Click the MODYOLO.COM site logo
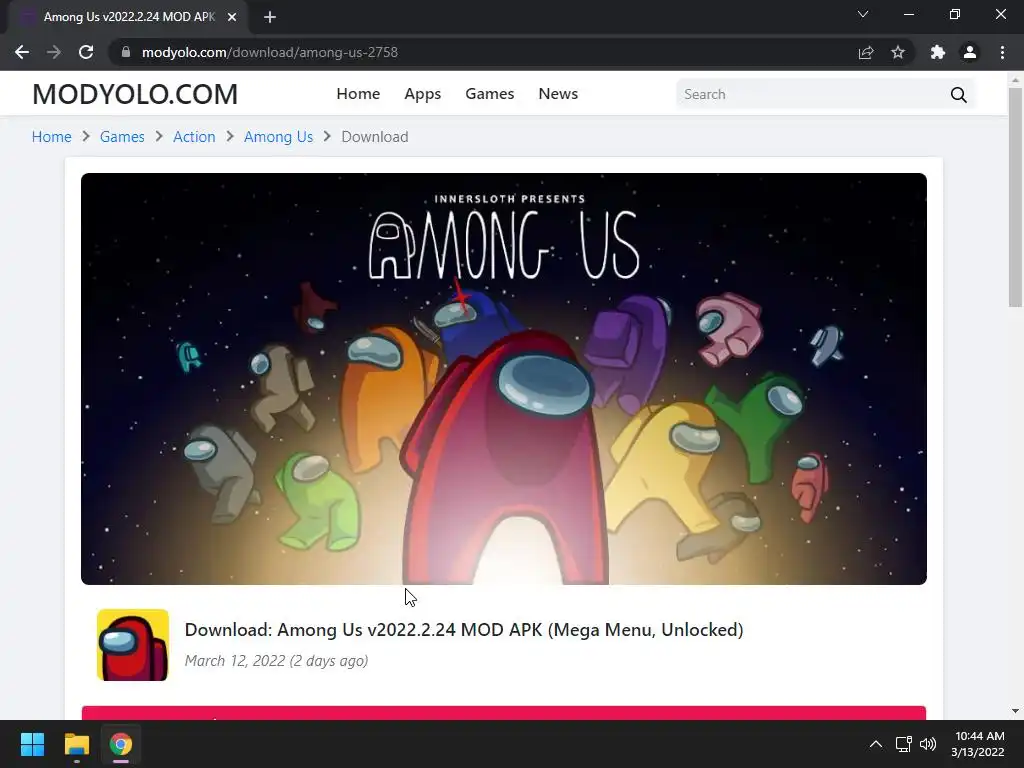Screen dimensions: 1024x768 135,94
